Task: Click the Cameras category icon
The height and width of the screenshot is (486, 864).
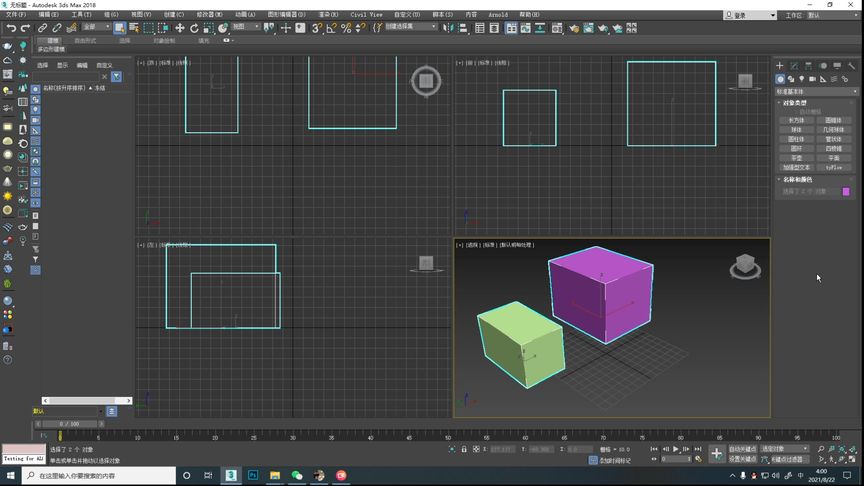Action: [812, 79]
